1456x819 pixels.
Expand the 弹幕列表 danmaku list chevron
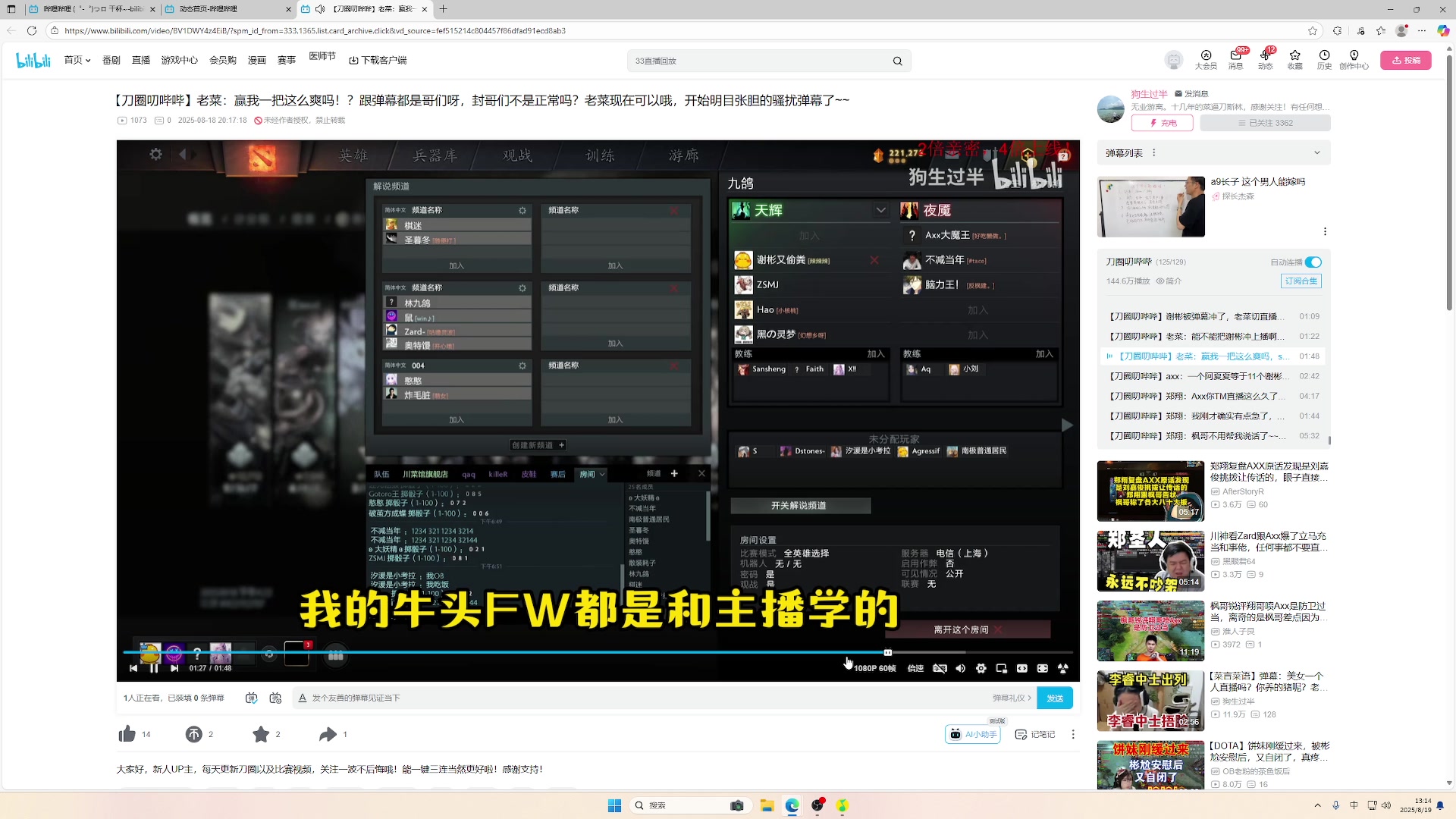[1316, 152]
